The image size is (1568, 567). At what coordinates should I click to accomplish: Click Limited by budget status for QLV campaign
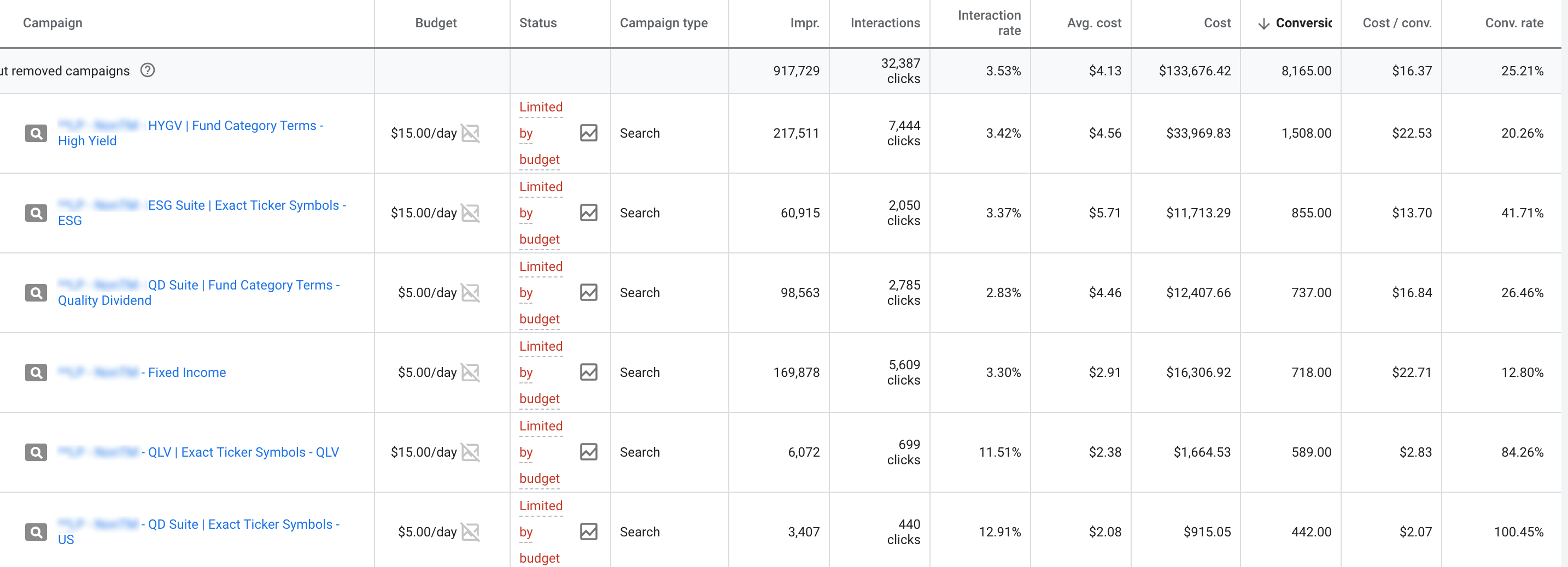coord(540,452)
